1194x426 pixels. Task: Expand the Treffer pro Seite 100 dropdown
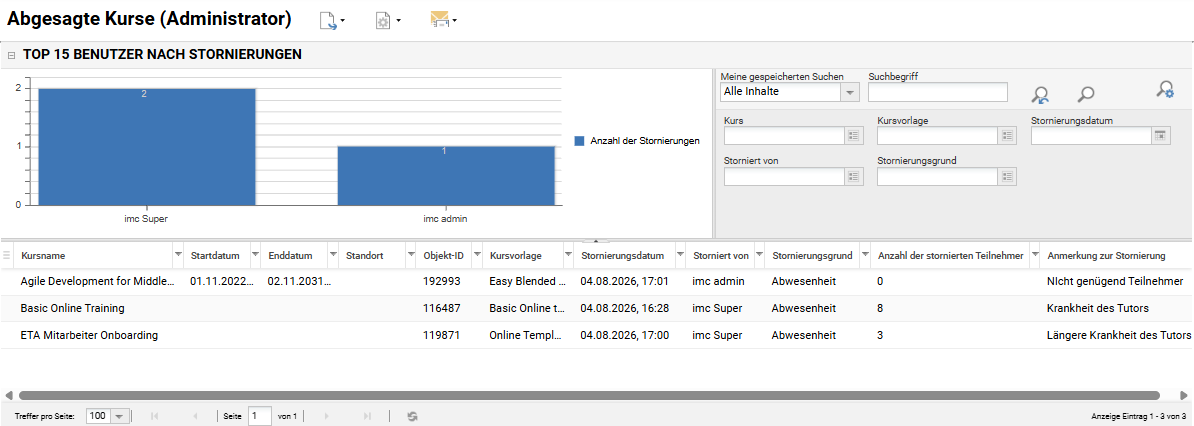click(x=120, y=416)
